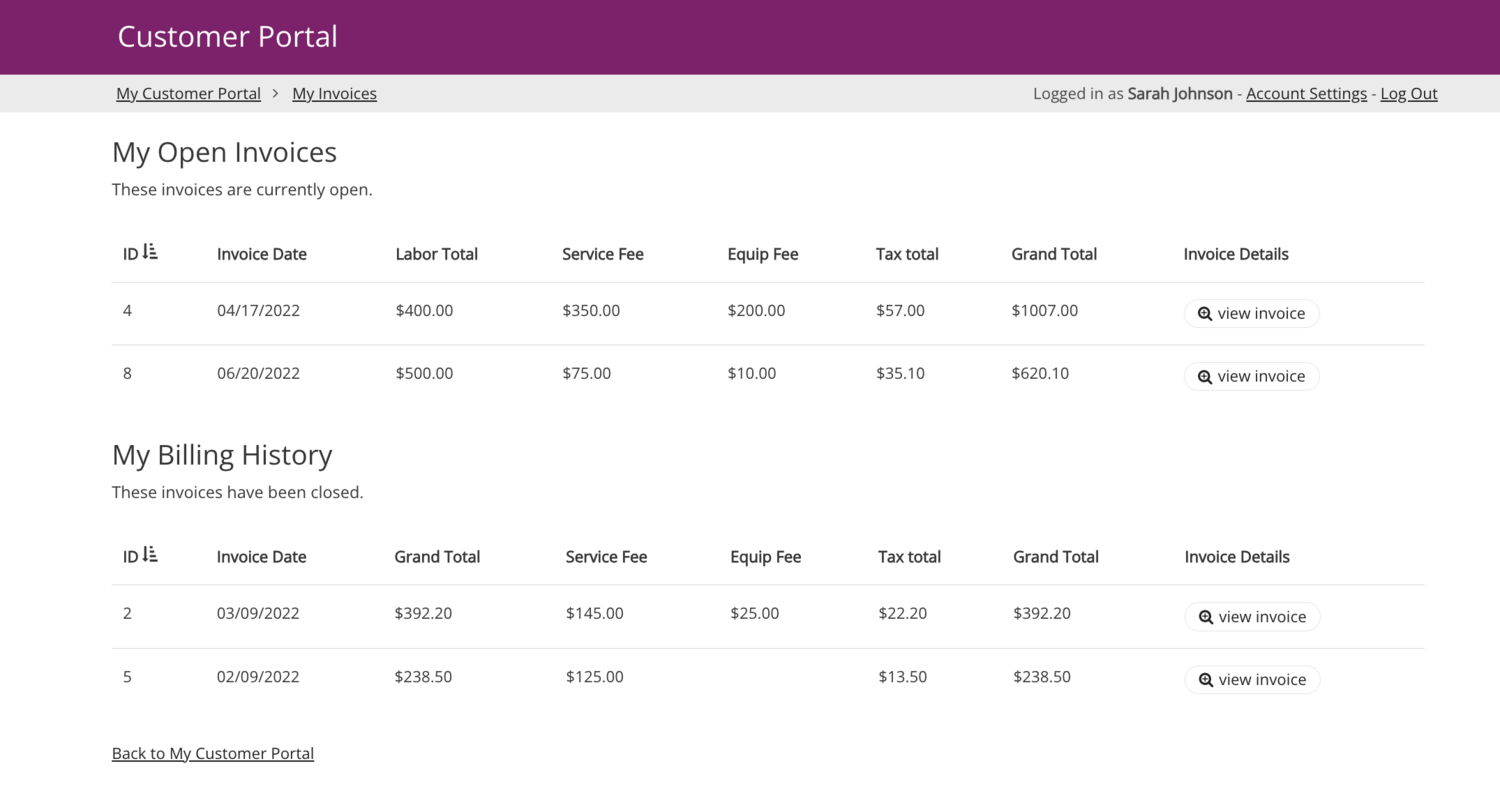The width and height of the screenshot is (1500, 812).
Task: Open closed invoice dated 03/09/2022
Action: tap(1253, 617)
